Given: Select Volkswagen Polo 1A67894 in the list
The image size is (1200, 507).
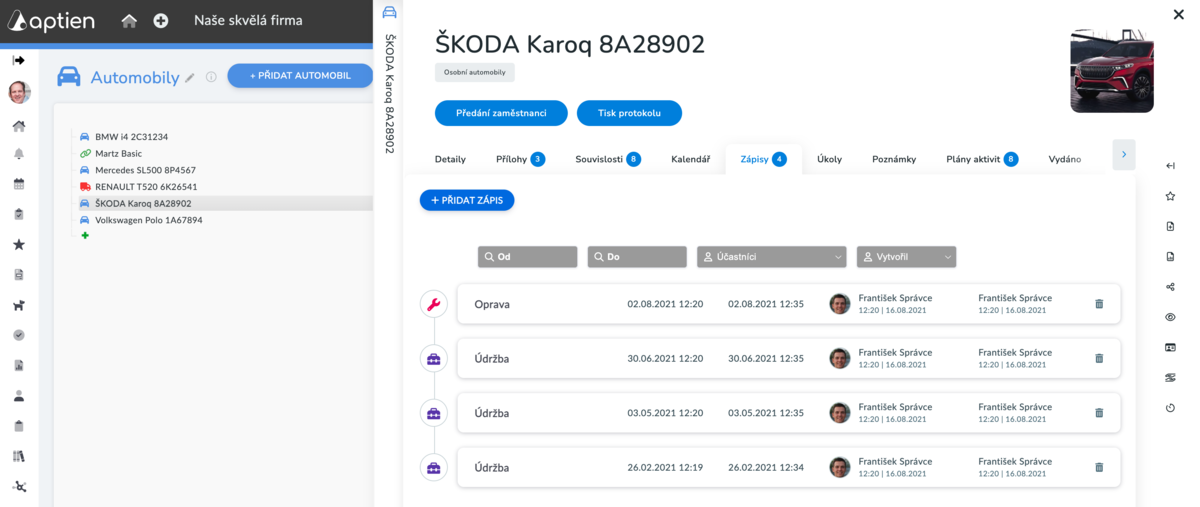Looking at the screenshot, I should coord(148,220).
